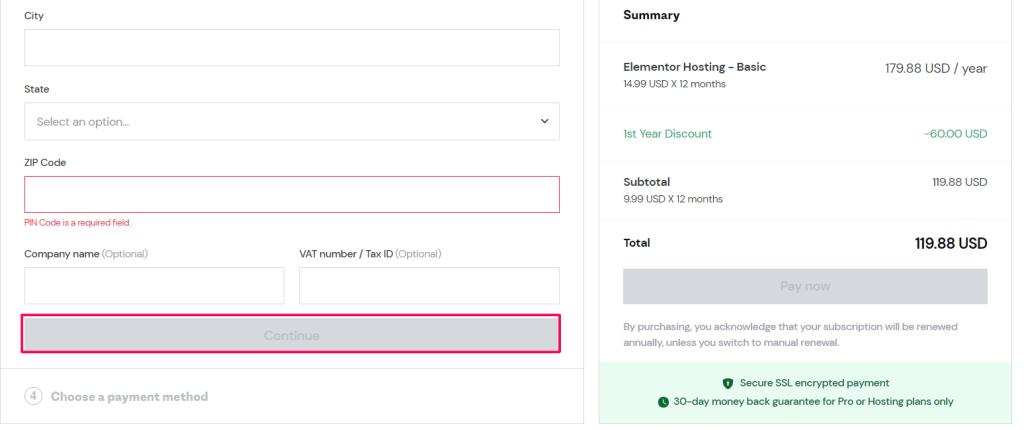
Task: Click the VAT number / Tax ID field
Action: click(x=430, y=286)
